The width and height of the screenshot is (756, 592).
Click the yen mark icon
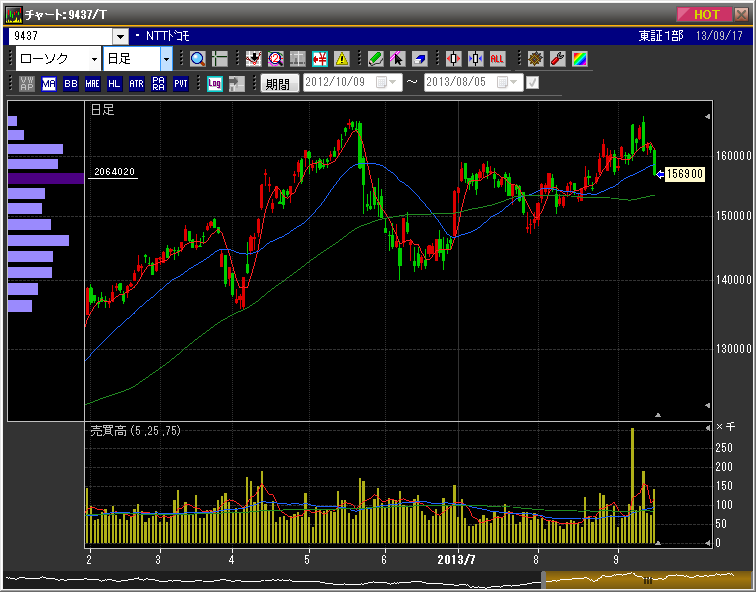[320, 59]
